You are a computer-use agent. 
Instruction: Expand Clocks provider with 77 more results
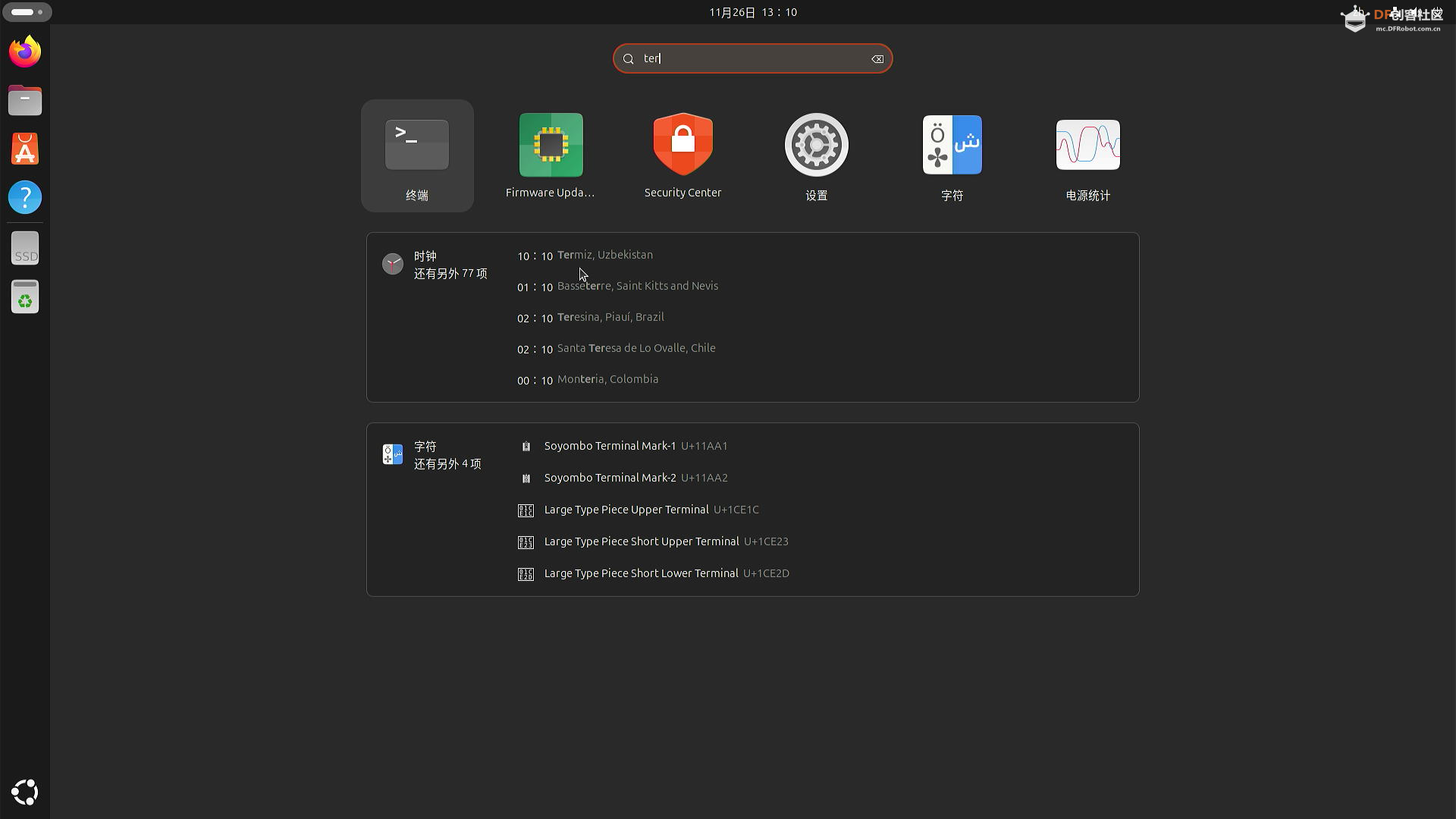[x=436, y=265]
